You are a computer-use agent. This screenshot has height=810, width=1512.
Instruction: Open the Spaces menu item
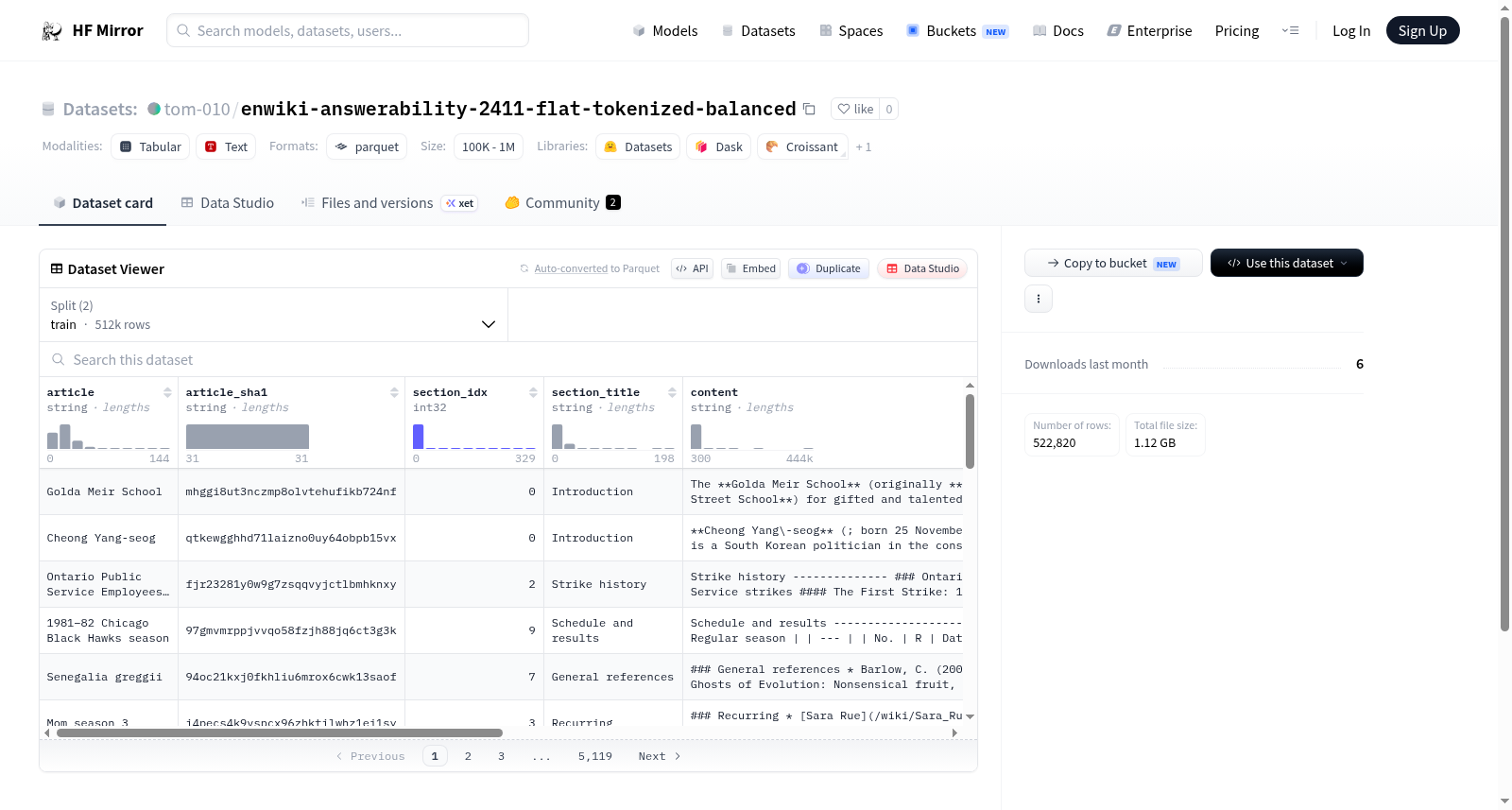(851, 31)
